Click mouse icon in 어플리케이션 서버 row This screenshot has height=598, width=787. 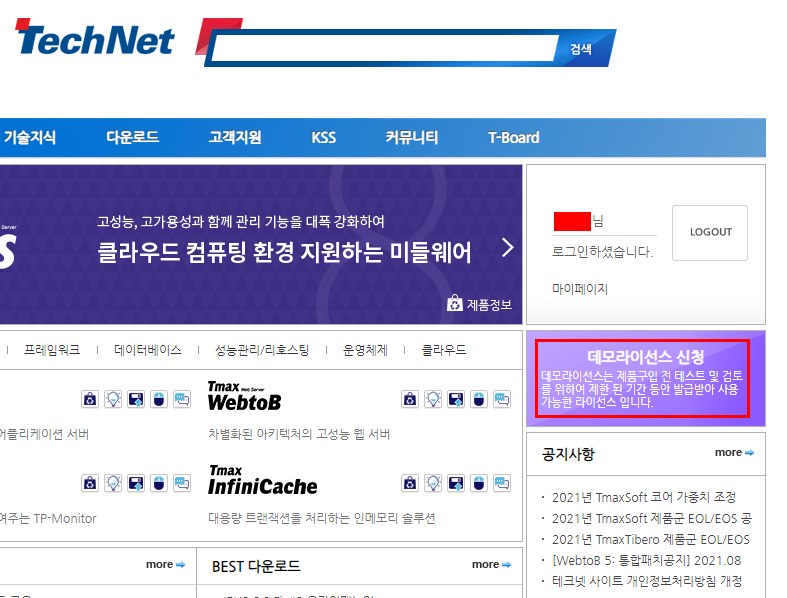[159, 399]
